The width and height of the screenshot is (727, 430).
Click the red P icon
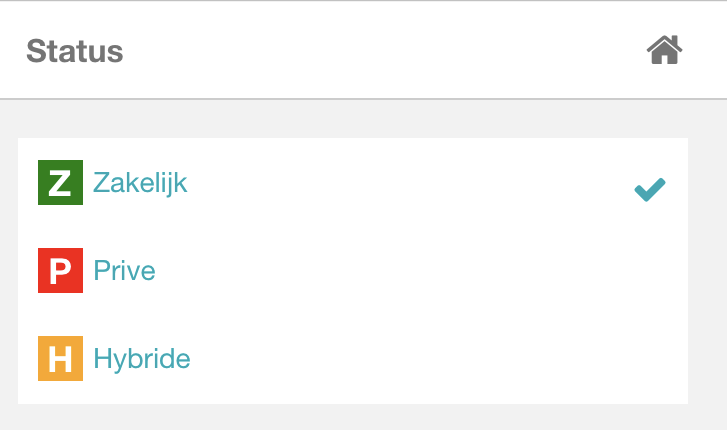click(x=60, y=270)
